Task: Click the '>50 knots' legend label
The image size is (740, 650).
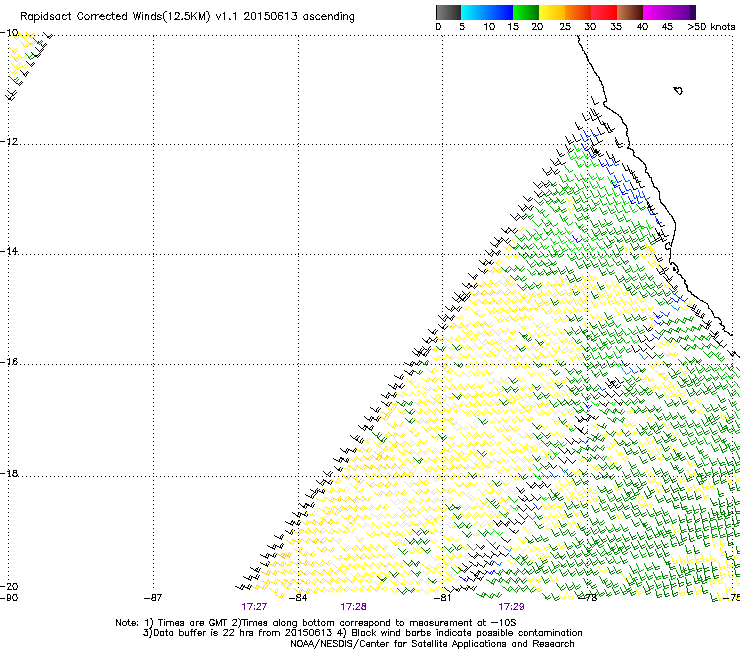Action: point(711,27)
